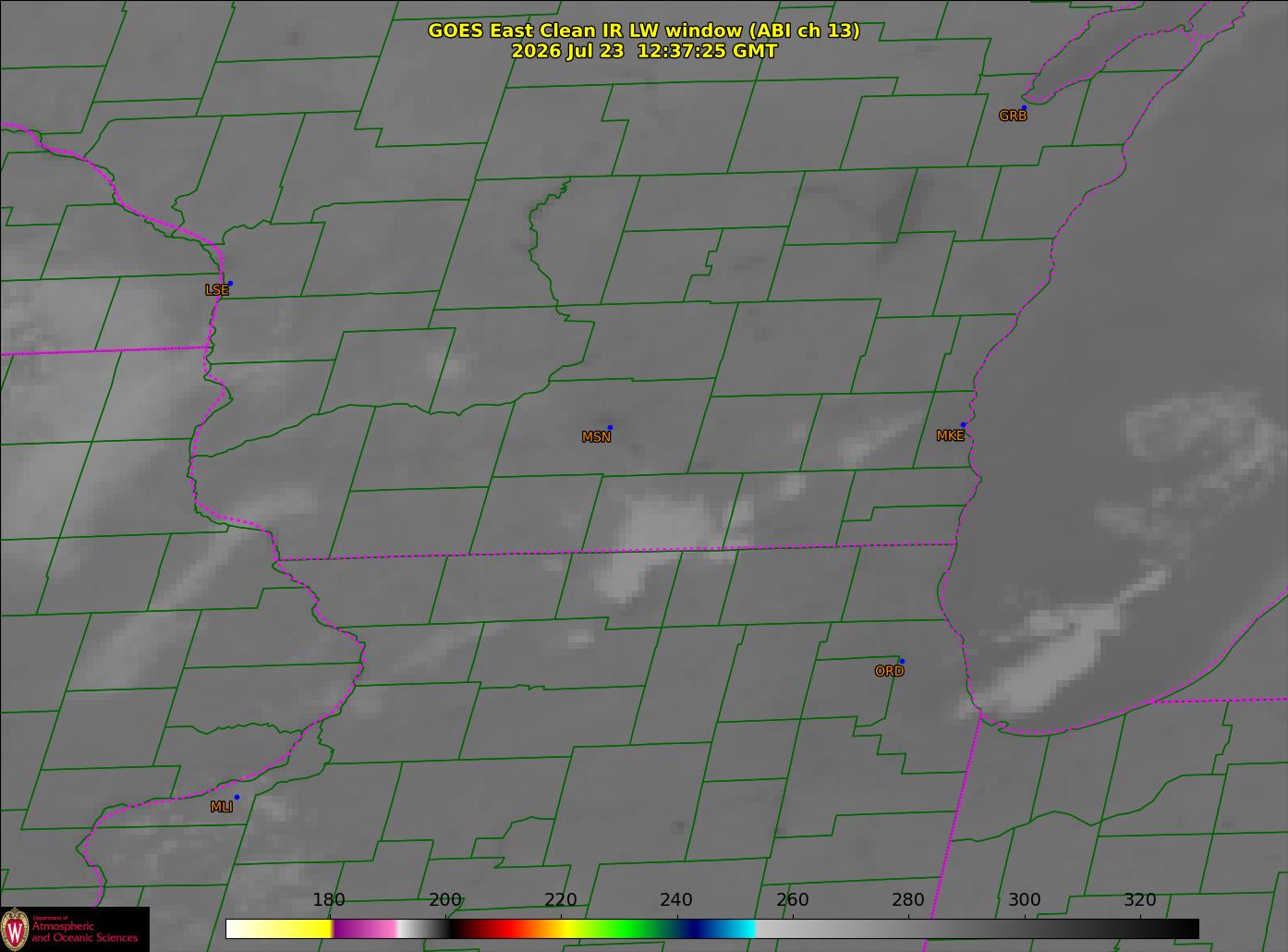Select the ORD station label
This screenshot has width=1288, height=952.
pyautogui.click(x=889, y=671)
